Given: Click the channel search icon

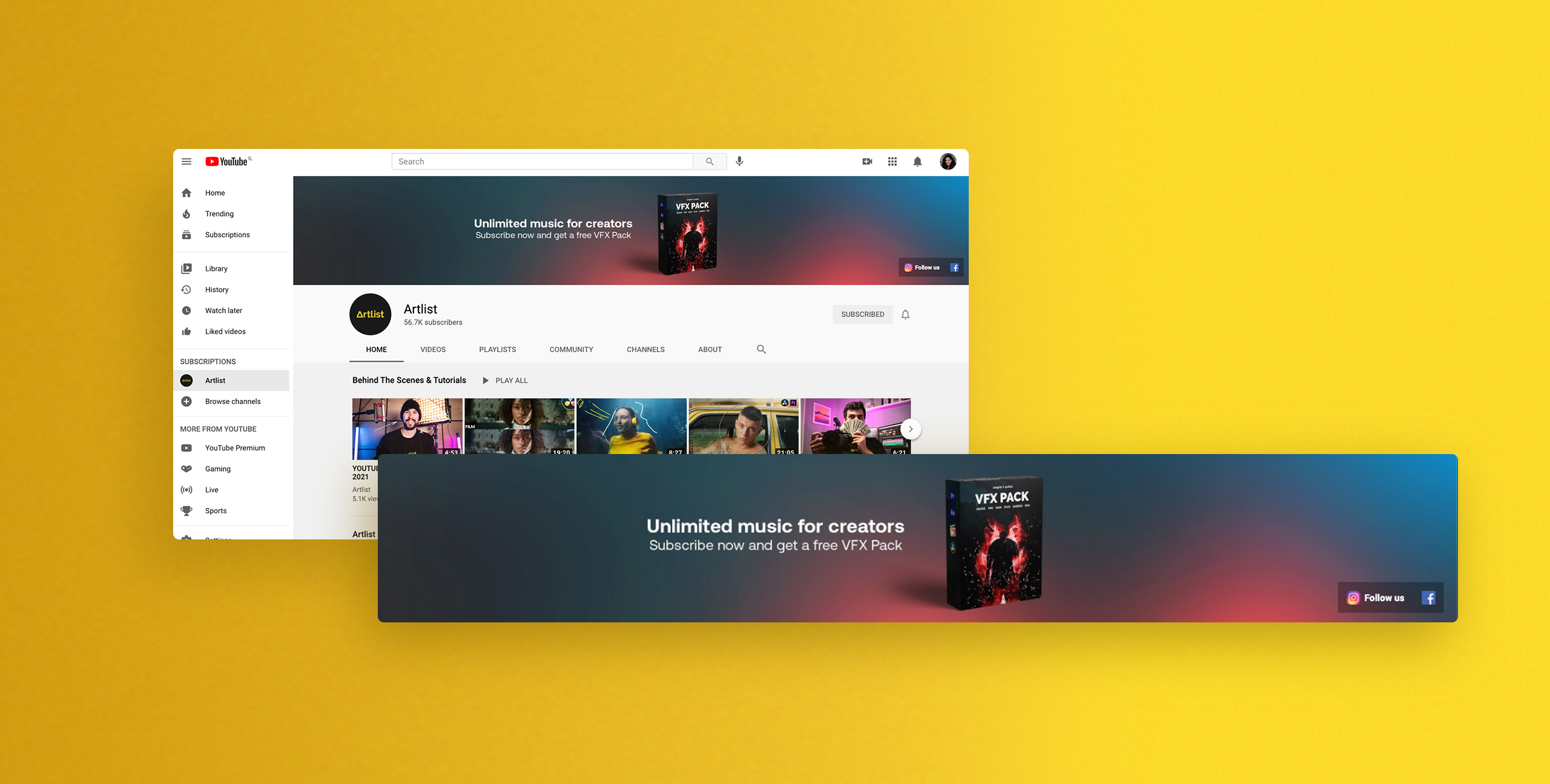Looking at the screenshot, I should [760, 349].
